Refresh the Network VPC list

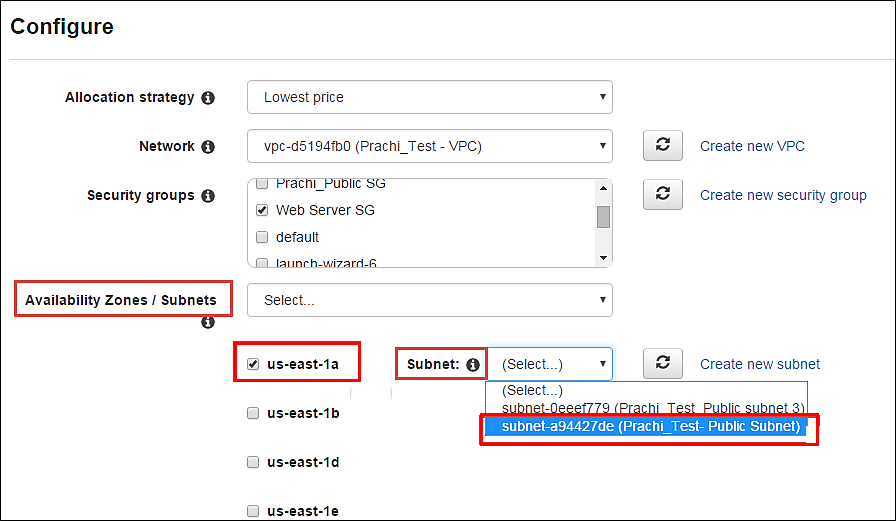click(662, 146)
